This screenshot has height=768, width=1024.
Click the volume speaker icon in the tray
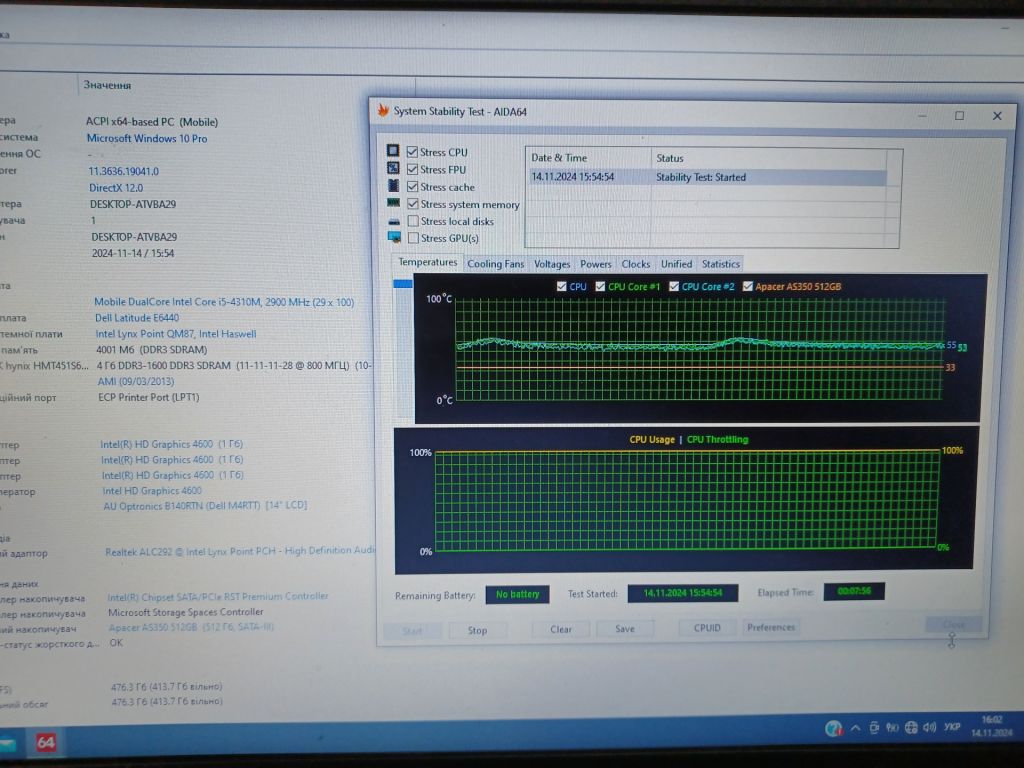(x=930, y=727)
